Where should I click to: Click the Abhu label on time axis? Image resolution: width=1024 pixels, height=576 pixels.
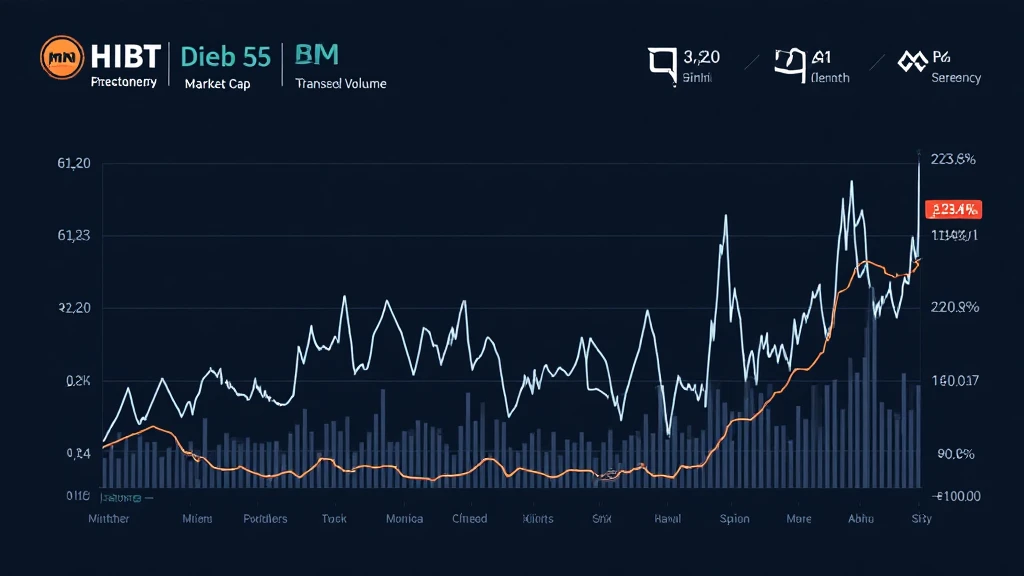(x=861, y=518)
